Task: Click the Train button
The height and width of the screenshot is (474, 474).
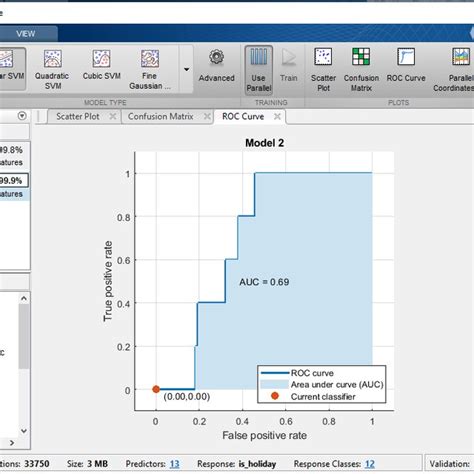Action: 288,70
